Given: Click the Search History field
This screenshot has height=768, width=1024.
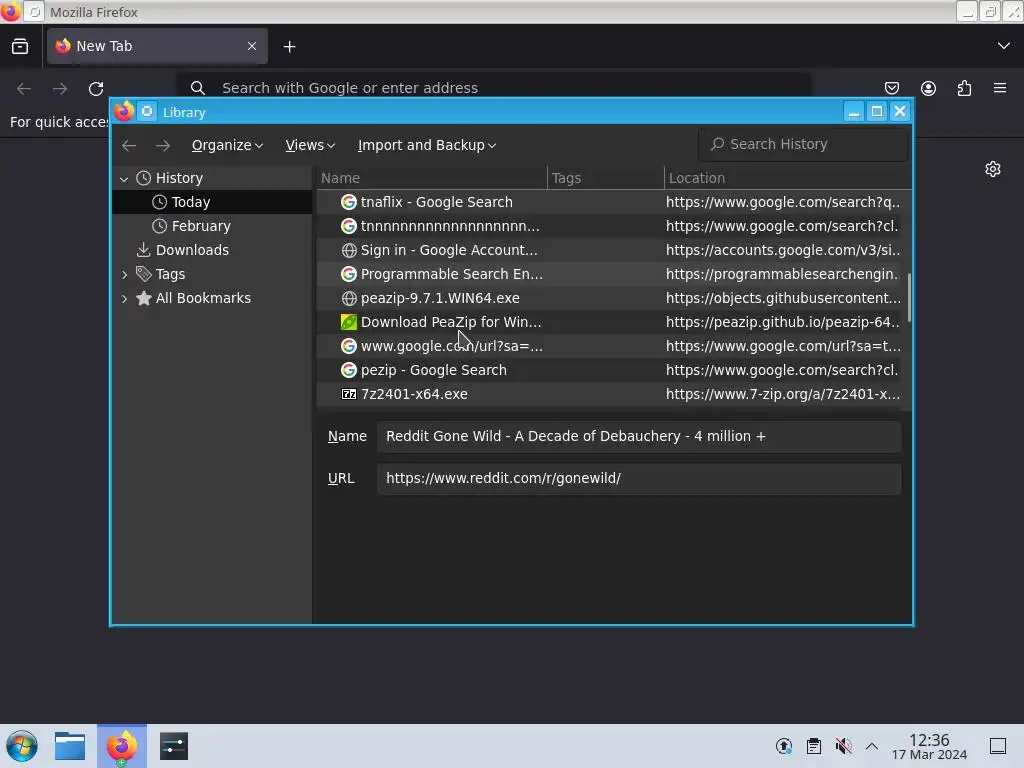Looking at the screenshot, I should tap(803, 144).
